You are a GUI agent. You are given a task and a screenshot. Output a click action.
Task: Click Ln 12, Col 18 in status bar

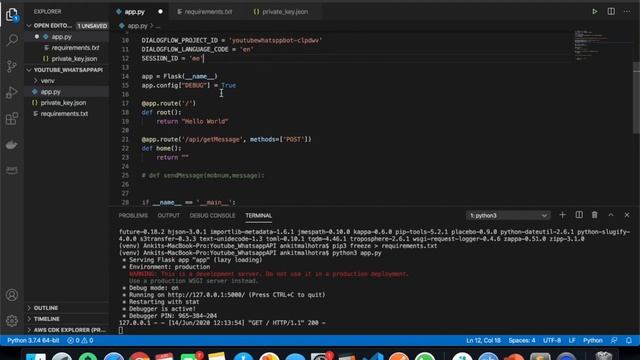tap(483, 340)
